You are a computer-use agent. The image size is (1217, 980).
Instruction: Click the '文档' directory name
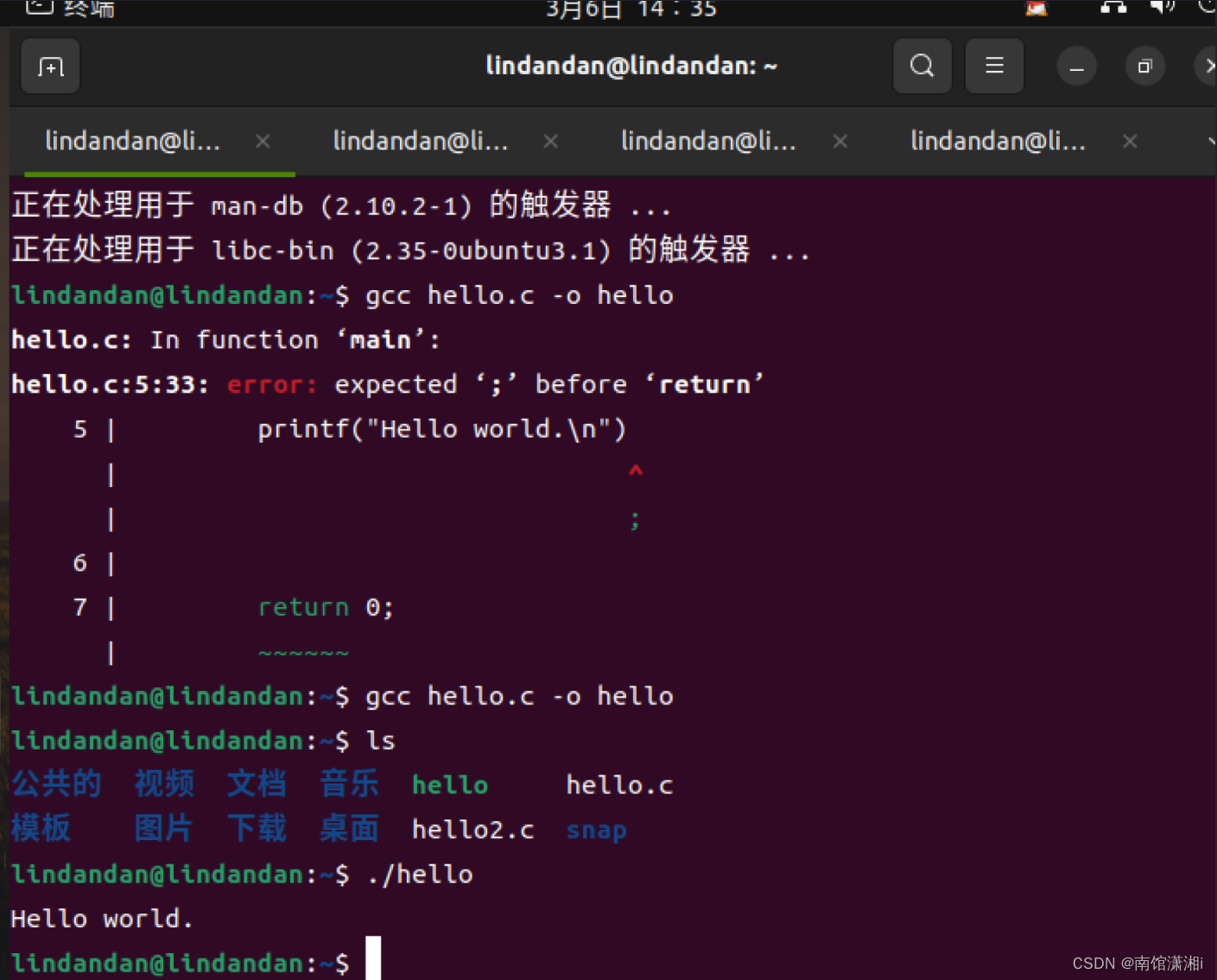[x=257, y=784]
